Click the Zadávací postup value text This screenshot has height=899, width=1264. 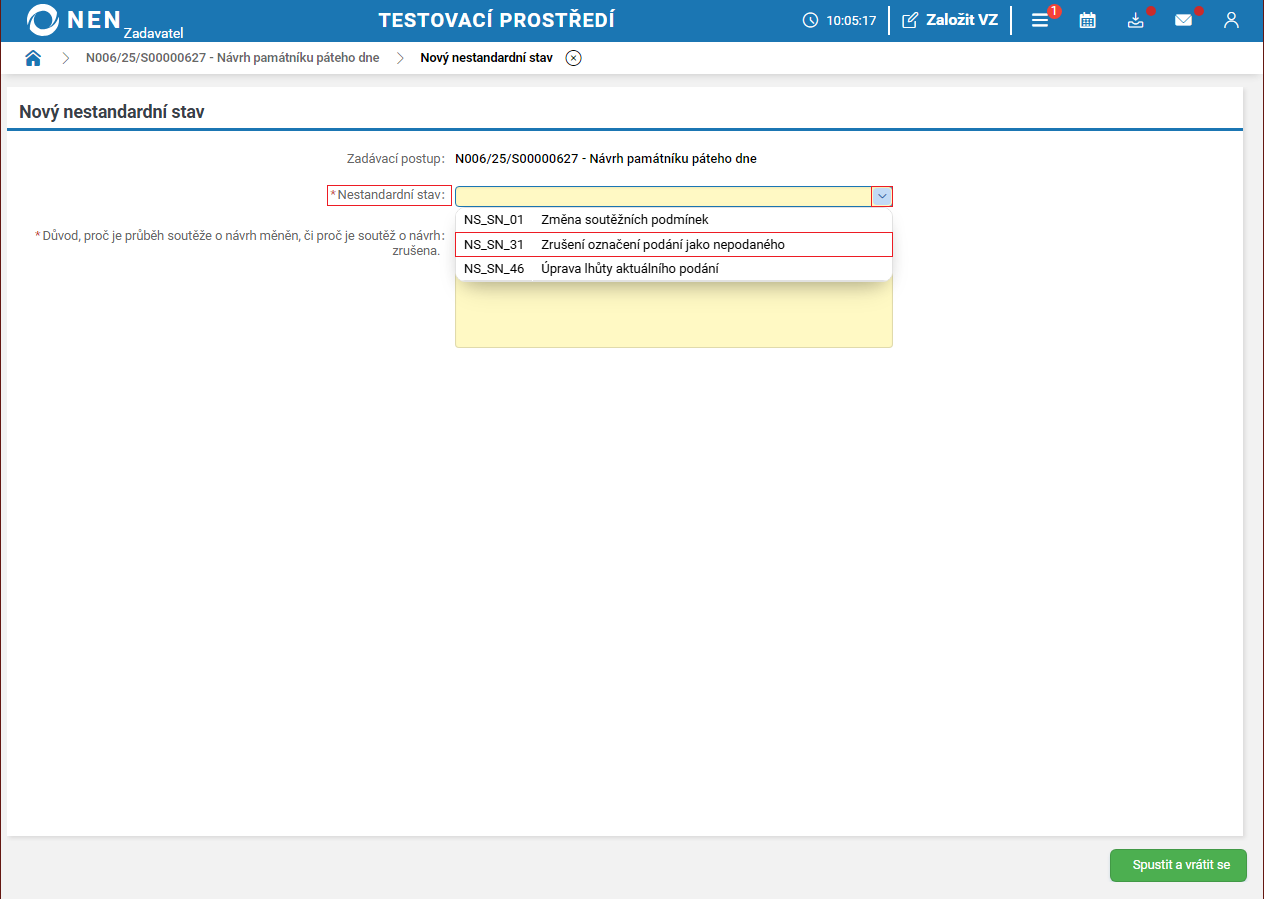605,158
